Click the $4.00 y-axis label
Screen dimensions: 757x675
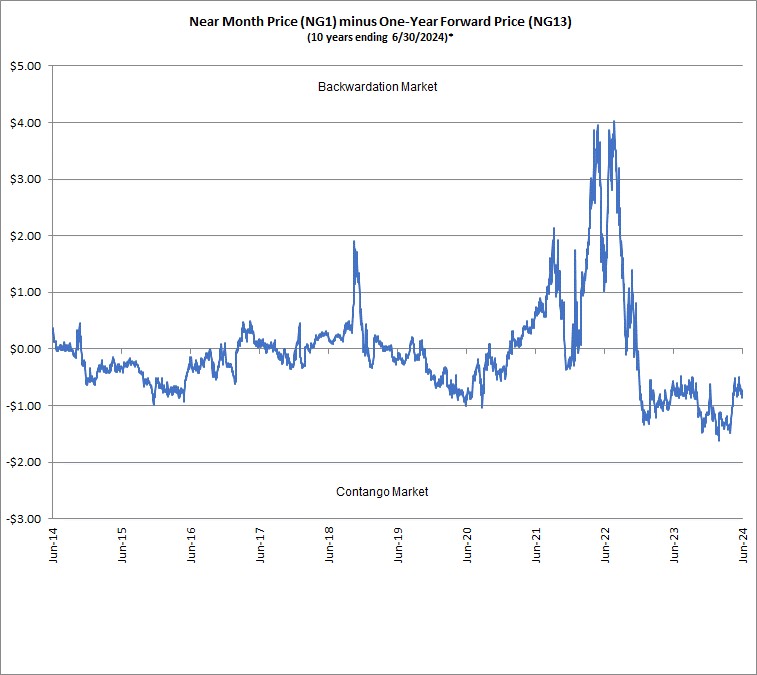click(26, 123)
